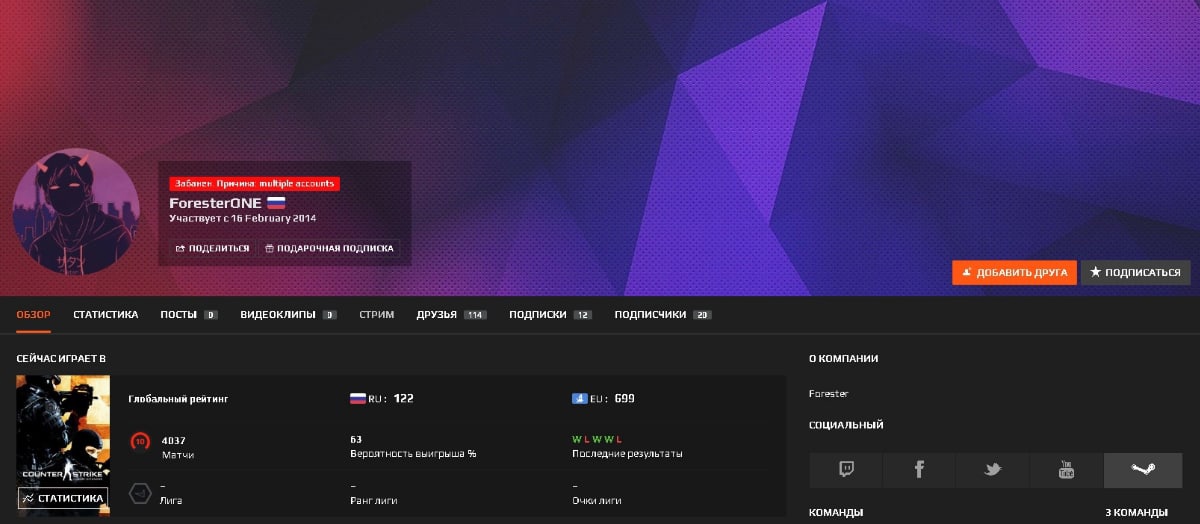Open Статистика button on the game cover
Viewport: 1200px width, 524px height.
pos(63,497)
